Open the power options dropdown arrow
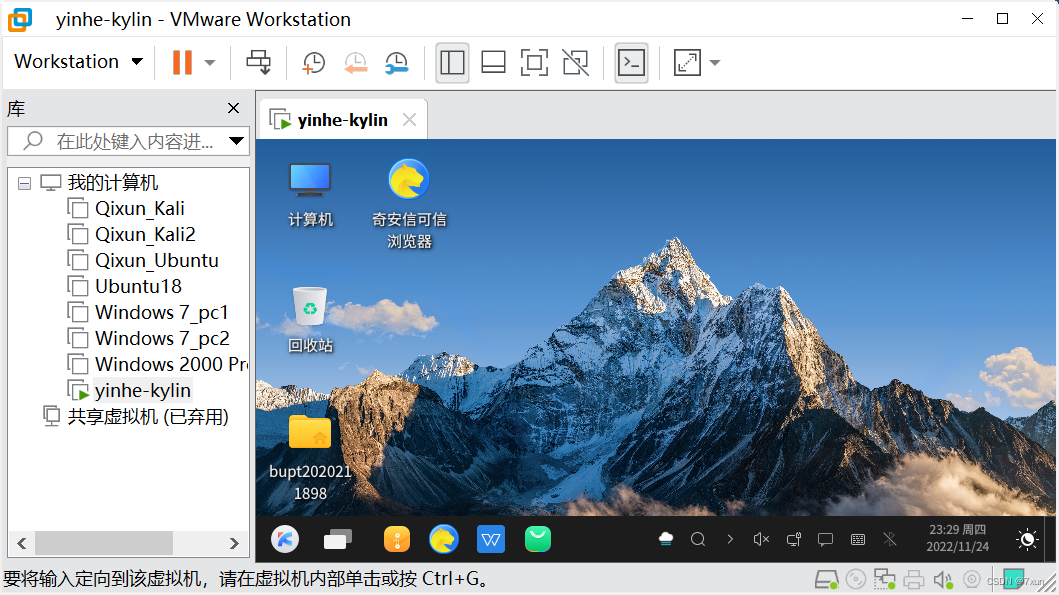Image resolution: width=1059 pixels, height=595 pixels. pyautogui.click(x=210, y=63)
